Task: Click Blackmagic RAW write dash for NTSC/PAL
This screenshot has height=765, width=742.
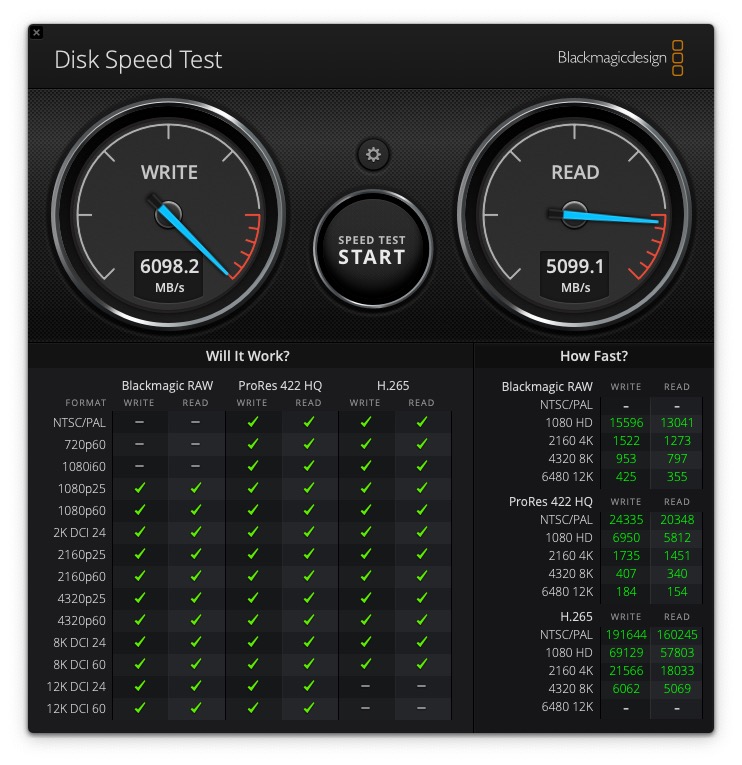Action: tap(140, 422)
